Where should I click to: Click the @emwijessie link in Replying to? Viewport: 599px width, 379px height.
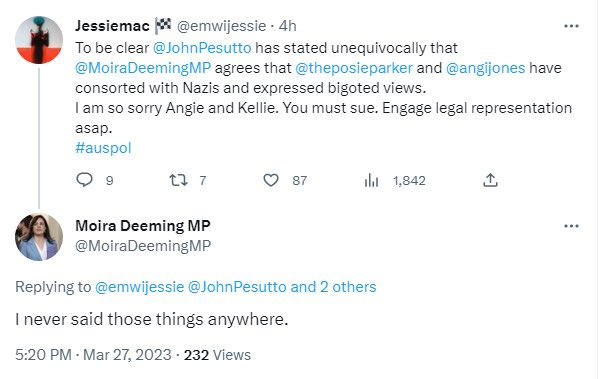139,287
